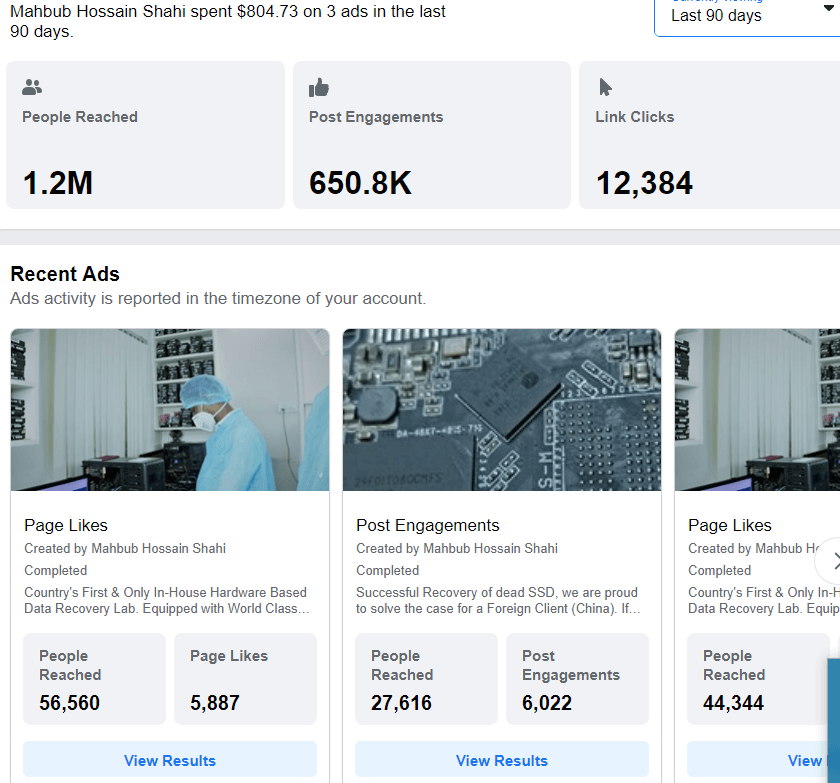Advance Recent Ads carousel with next arrow
Image resolution: width=840 pixels, height=783 pixels.
(830, 561)
